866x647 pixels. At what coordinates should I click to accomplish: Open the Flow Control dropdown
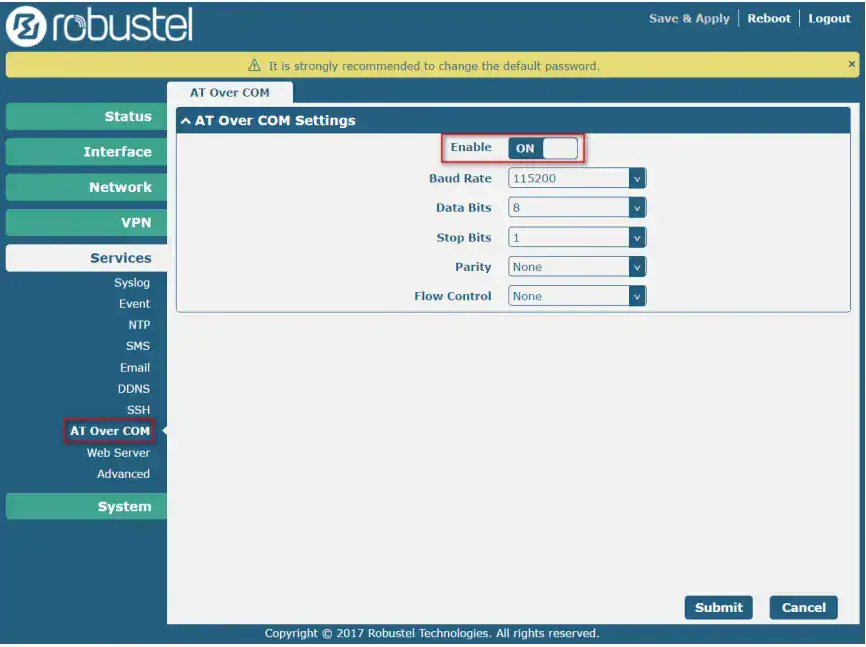pyautogui.click(x=577, y=296)
